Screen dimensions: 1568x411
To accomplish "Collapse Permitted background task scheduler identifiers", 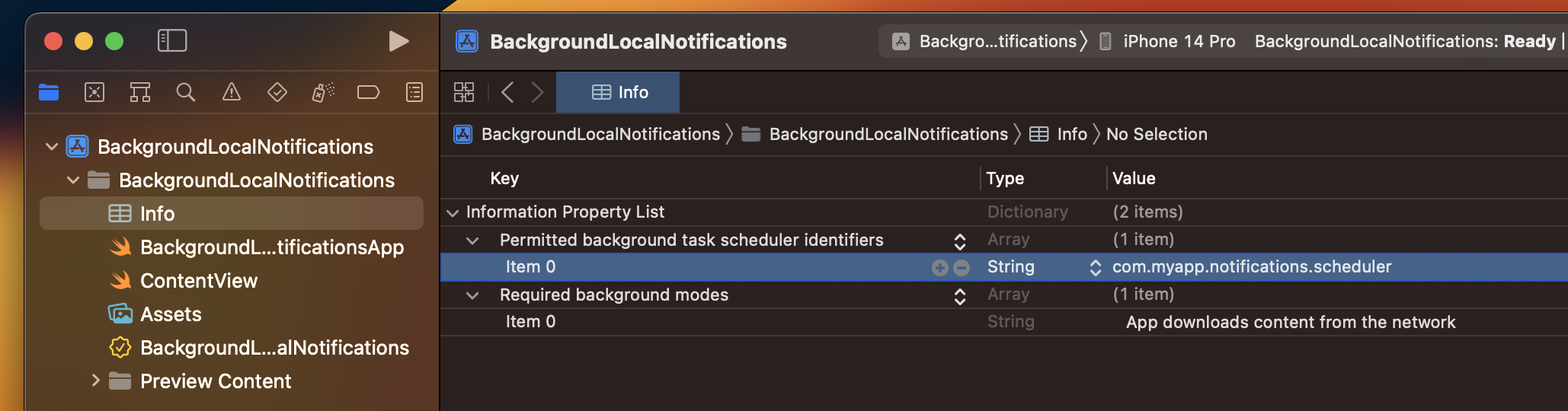I will tap(472, 241).
